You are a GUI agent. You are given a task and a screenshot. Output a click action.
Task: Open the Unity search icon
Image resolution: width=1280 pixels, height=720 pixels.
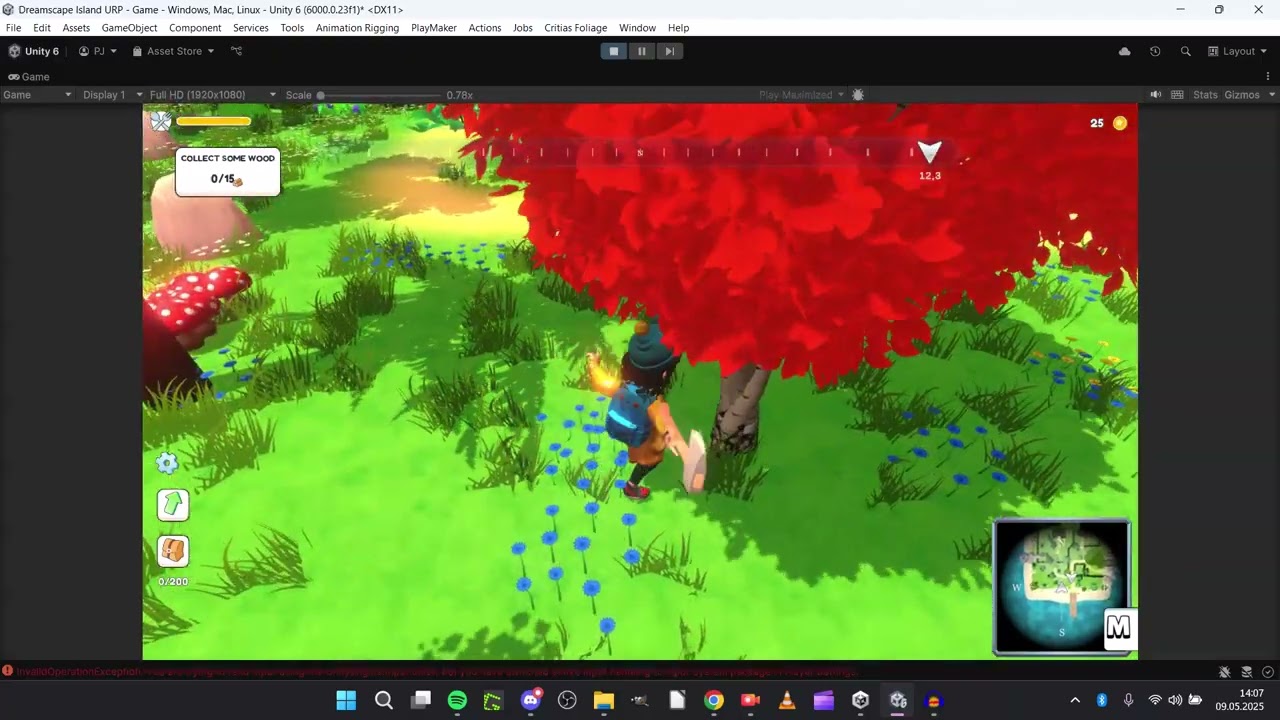coord(1186,51)
